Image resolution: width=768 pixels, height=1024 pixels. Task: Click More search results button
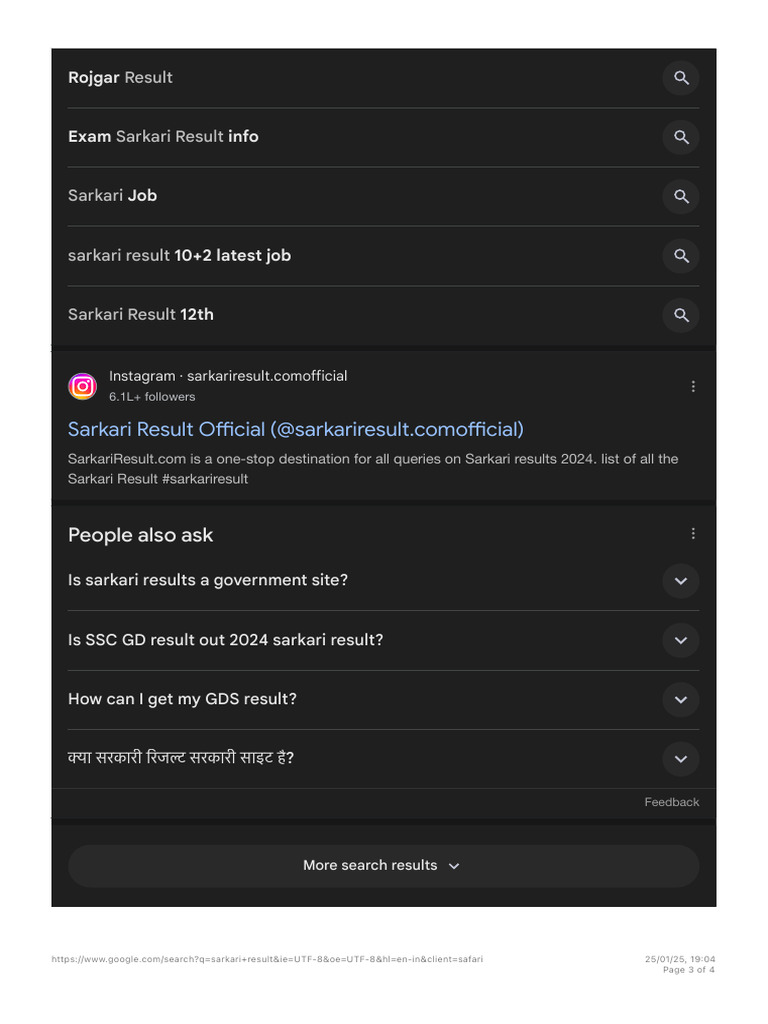pyautogui.click(x=383, y=866)
